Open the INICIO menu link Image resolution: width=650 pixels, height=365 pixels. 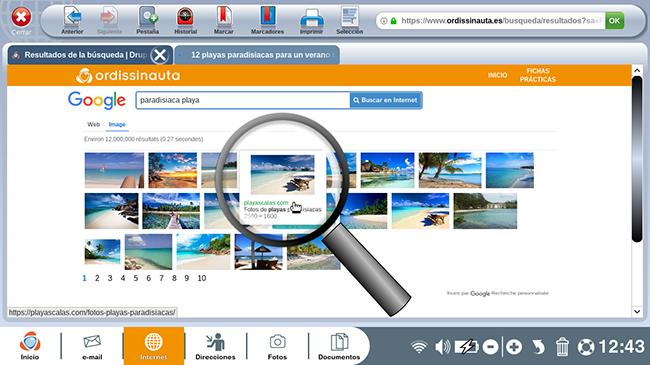tap(497, 75)
